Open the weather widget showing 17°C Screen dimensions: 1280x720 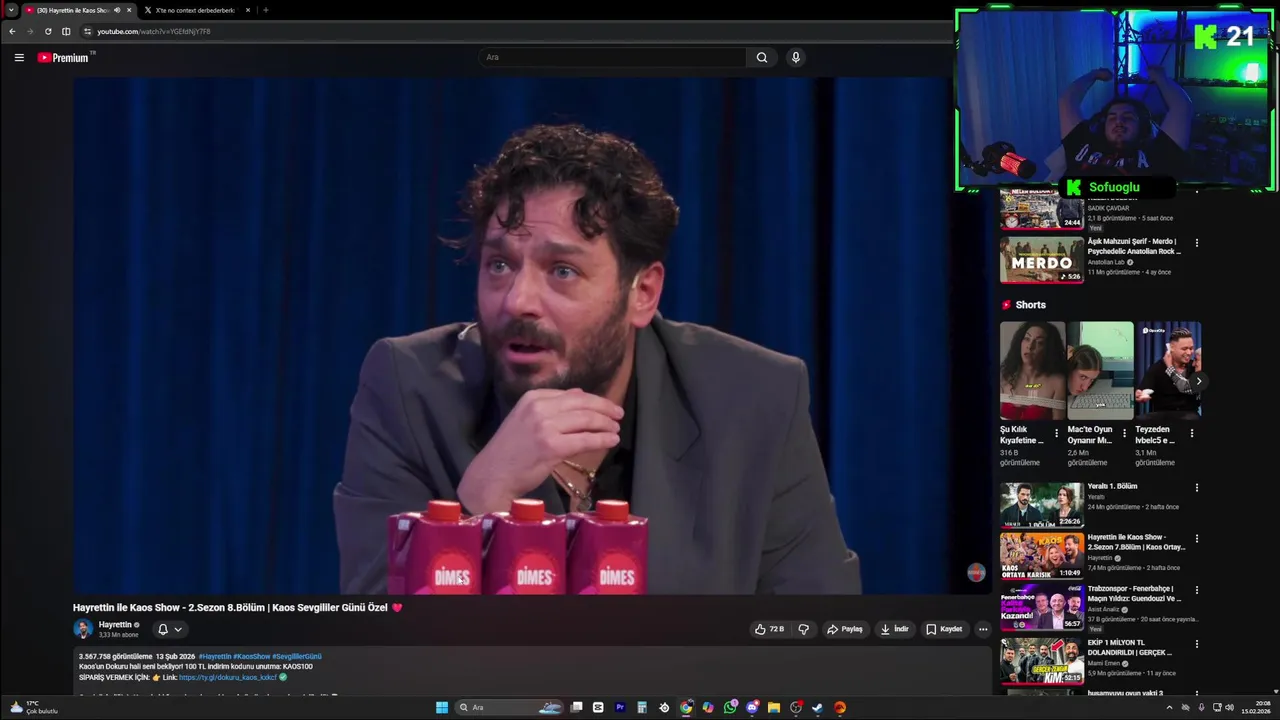pos(33,708)
